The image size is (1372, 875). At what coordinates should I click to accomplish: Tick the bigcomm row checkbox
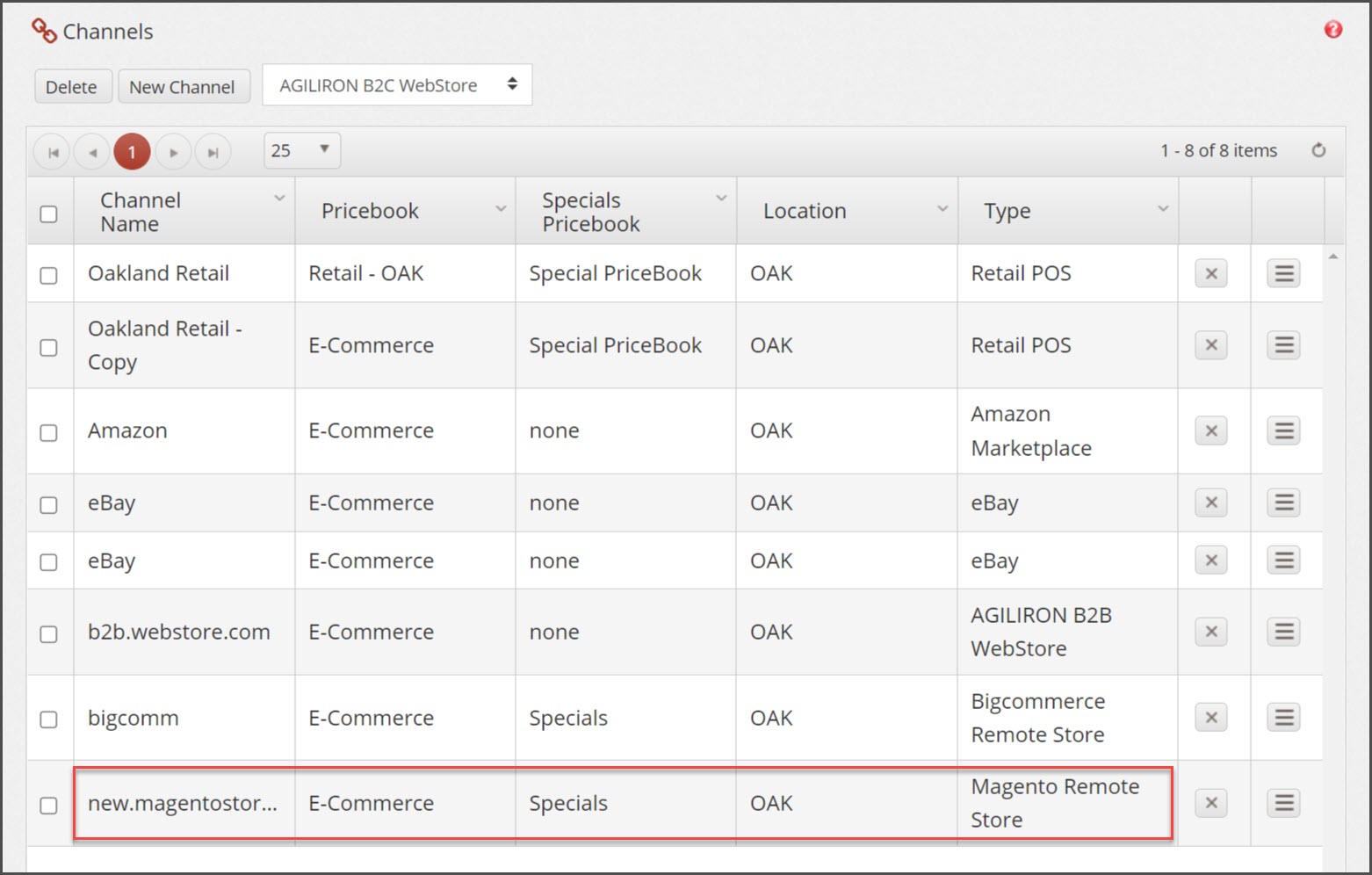[49, 719]
